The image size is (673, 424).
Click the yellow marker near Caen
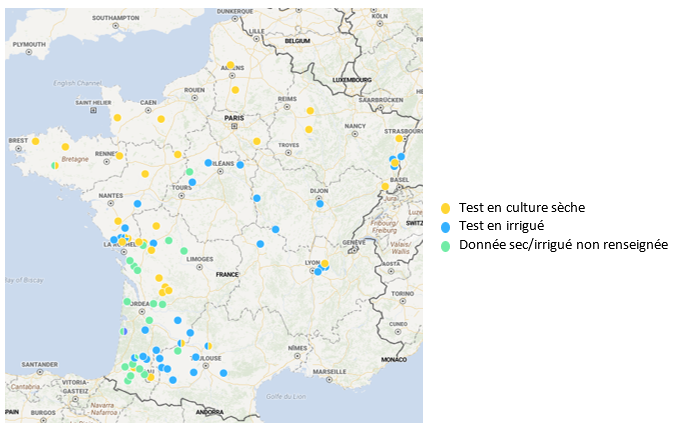point(161,119)
